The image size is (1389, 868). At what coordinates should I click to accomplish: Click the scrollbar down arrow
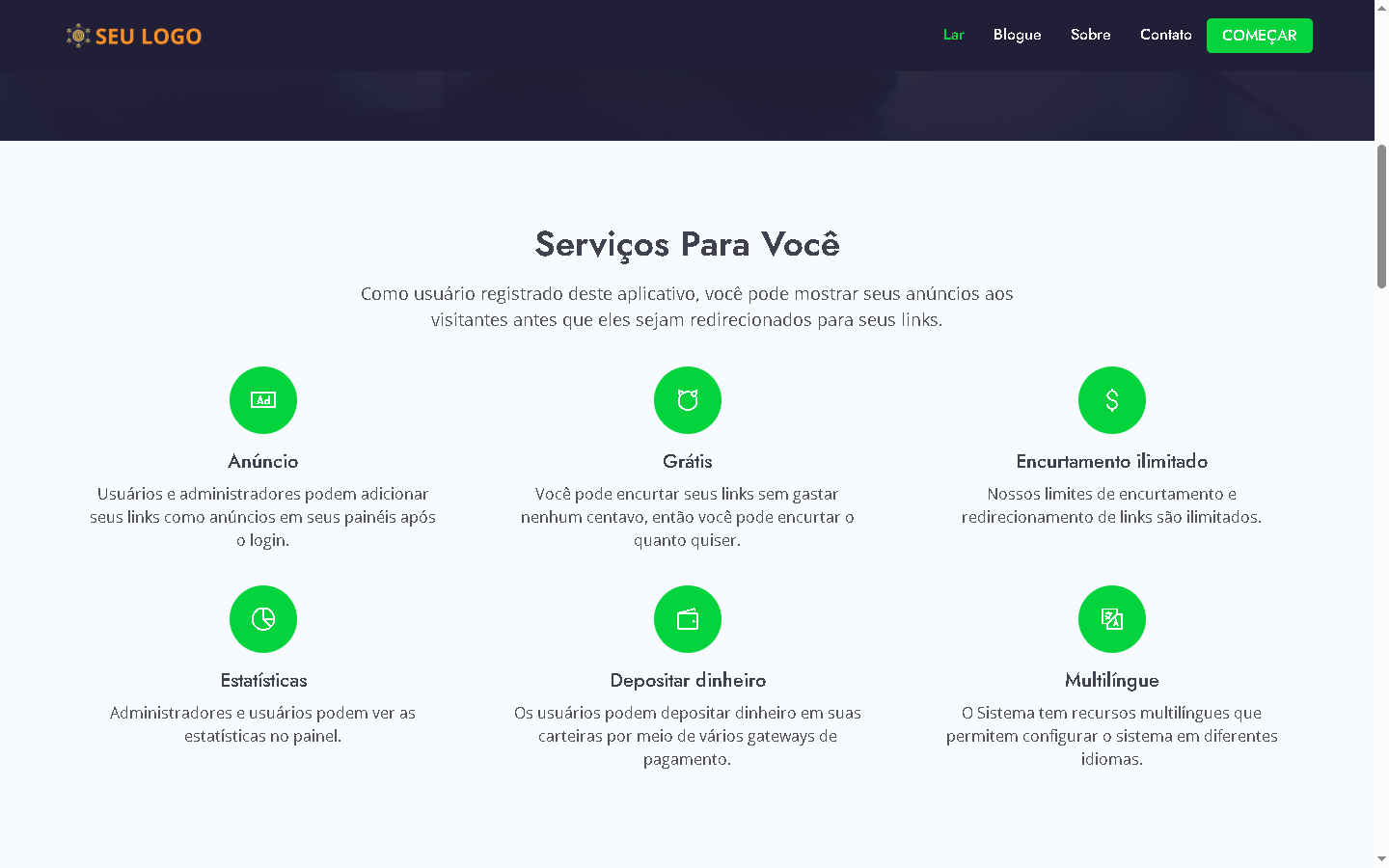pos(1381,858)
